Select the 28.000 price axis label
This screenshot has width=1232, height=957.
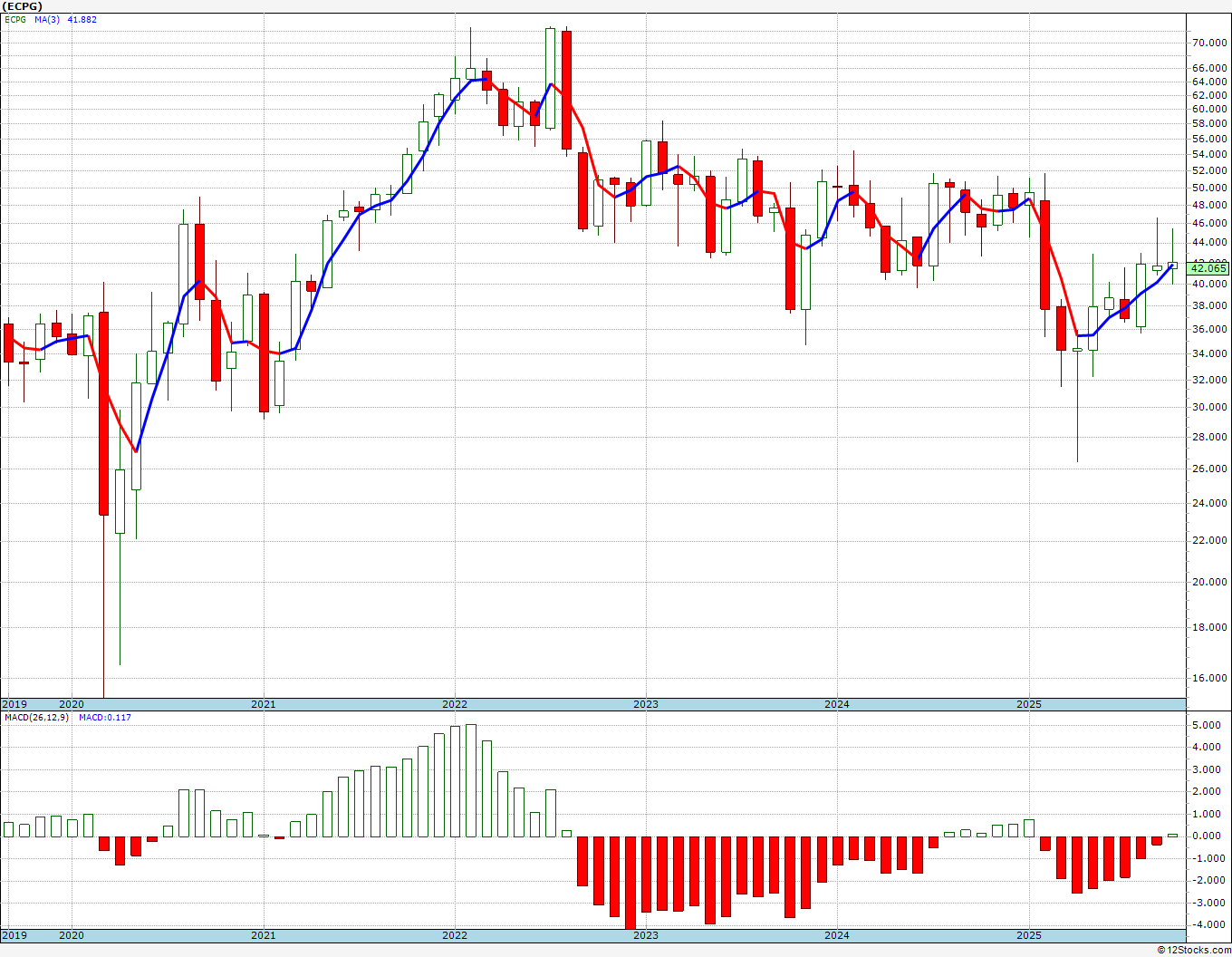pos(1209,437)
